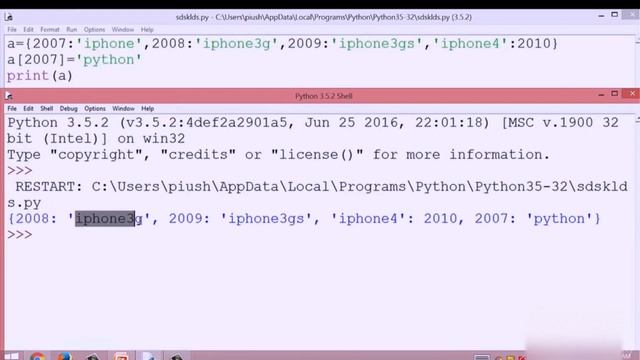Click the 'Python 3.5.2' version banner text
The image size is (640, 360).
(x=58, y=123)
